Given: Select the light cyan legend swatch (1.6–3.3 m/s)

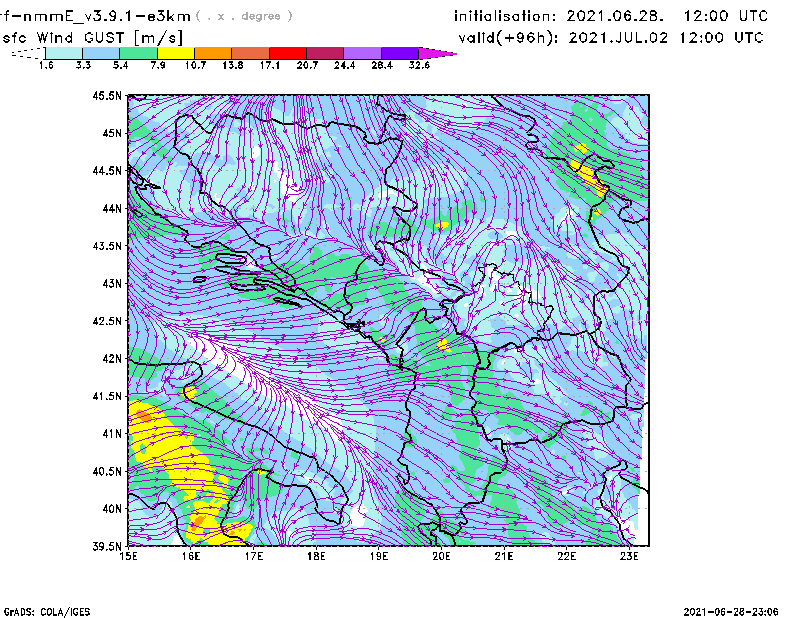Looking at the screenshot, I should pos(64,52).
